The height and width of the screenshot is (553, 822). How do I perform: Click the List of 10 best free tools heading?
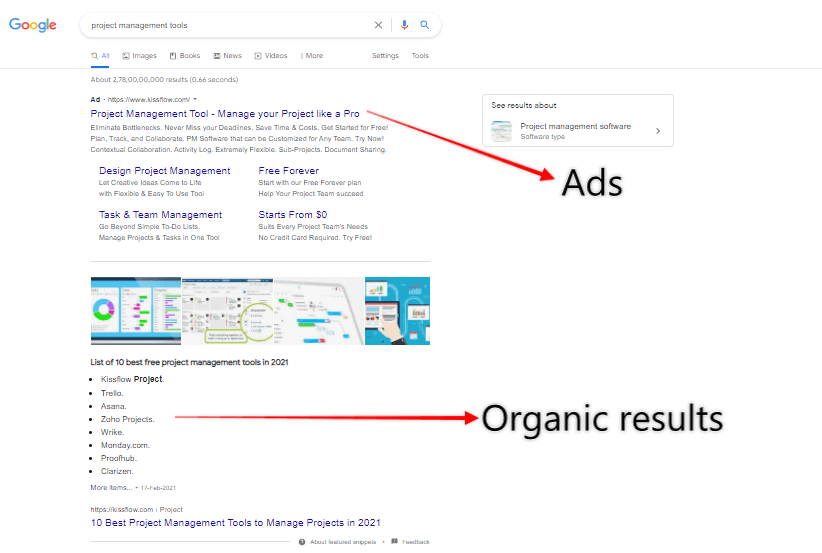(x=189, y=362)
